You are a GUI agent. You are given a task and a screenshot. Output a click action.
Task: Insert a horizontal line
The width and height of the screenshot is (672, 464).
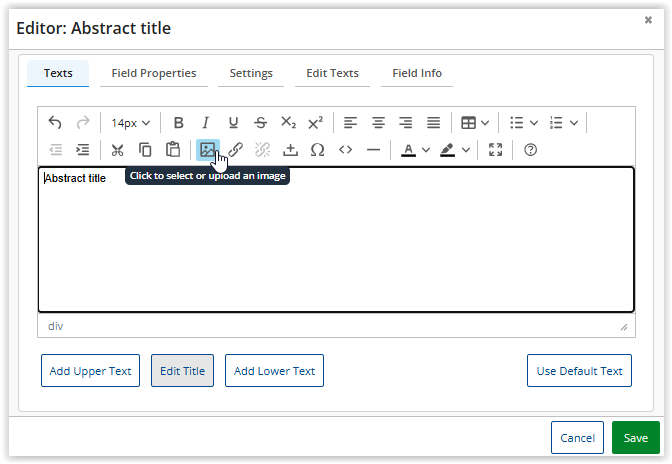tap(373, 150)
